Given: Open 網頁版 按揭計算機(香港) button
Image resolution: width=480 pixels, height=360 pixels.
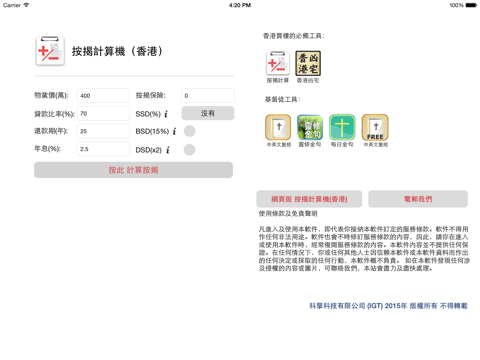Looking at the screenshot, I should pos(309,199).
